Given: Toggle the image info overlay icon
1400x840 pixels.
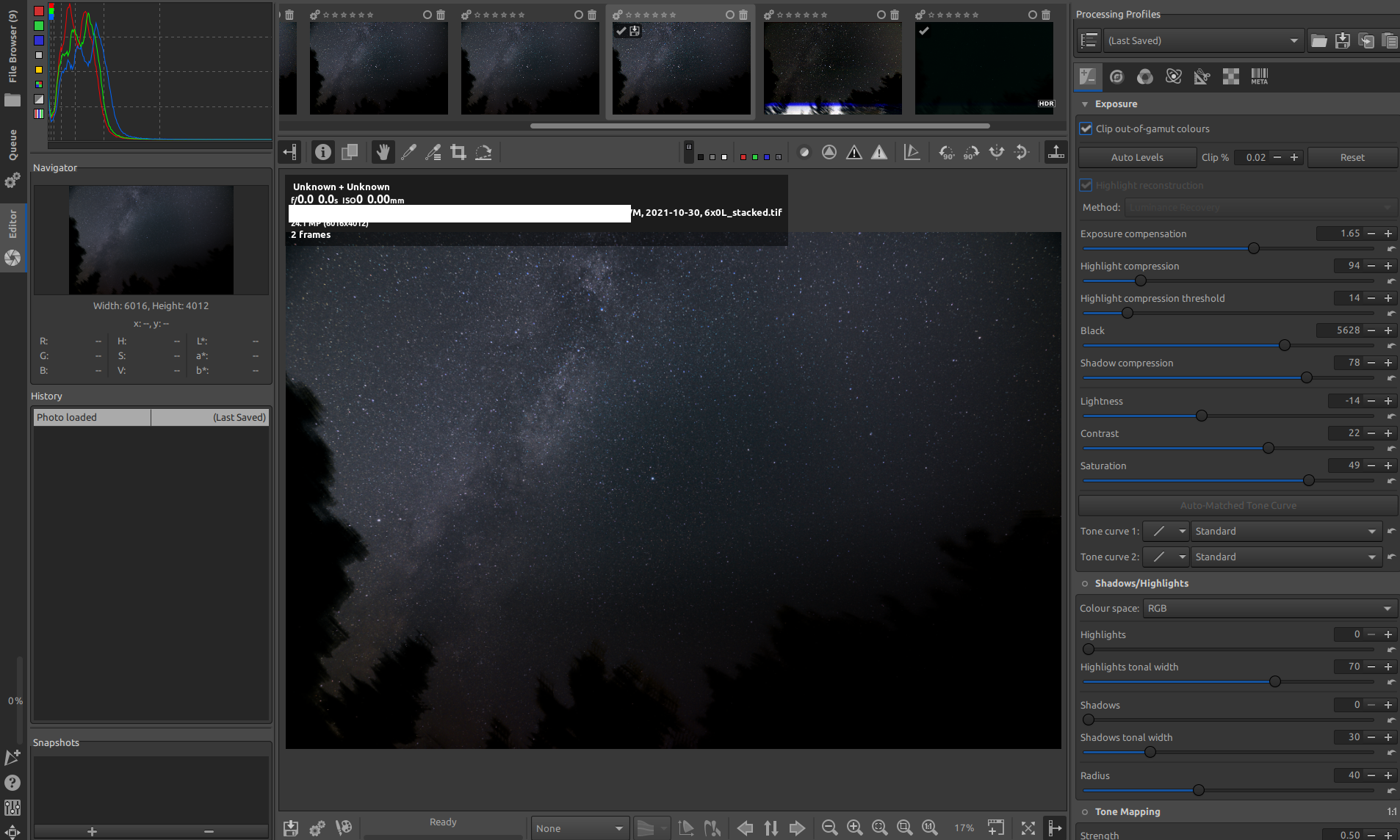Looking at the screenshot, I should click(323, 152).
